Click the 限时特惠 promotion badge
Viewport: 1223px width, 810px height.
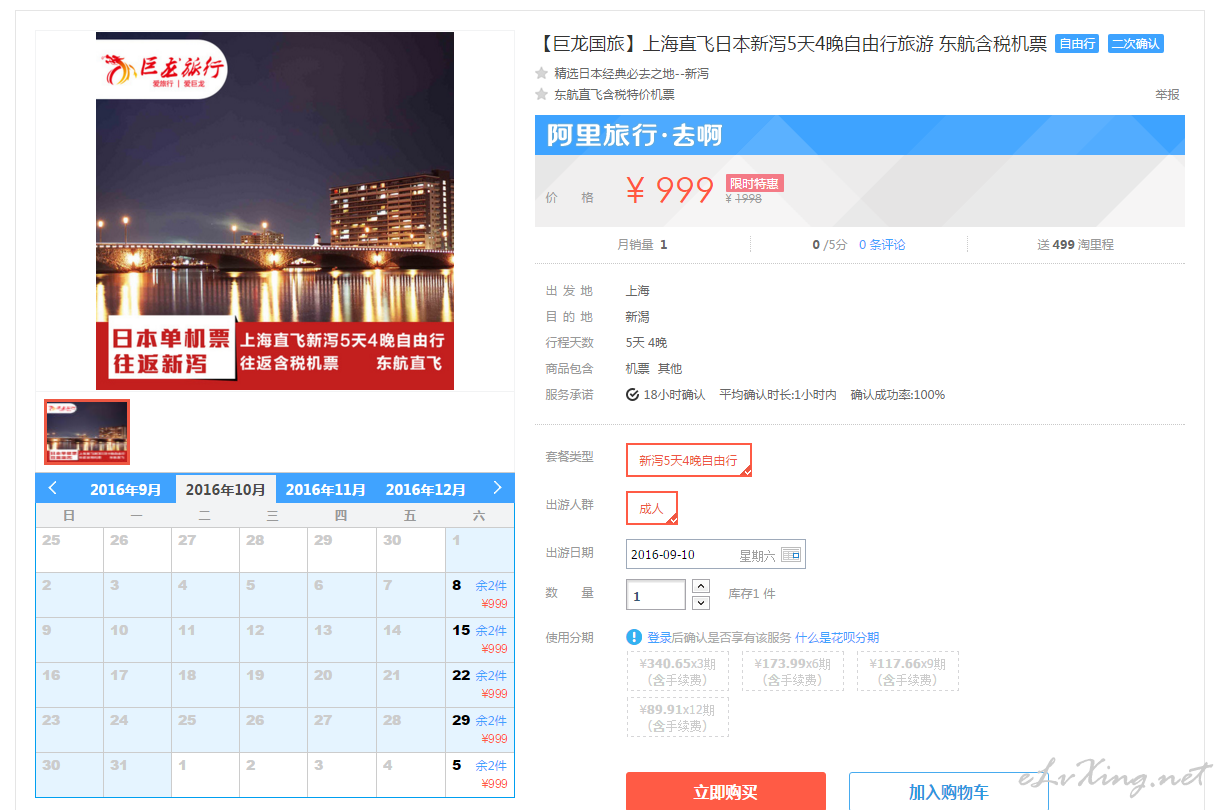[x=754, y=183]
